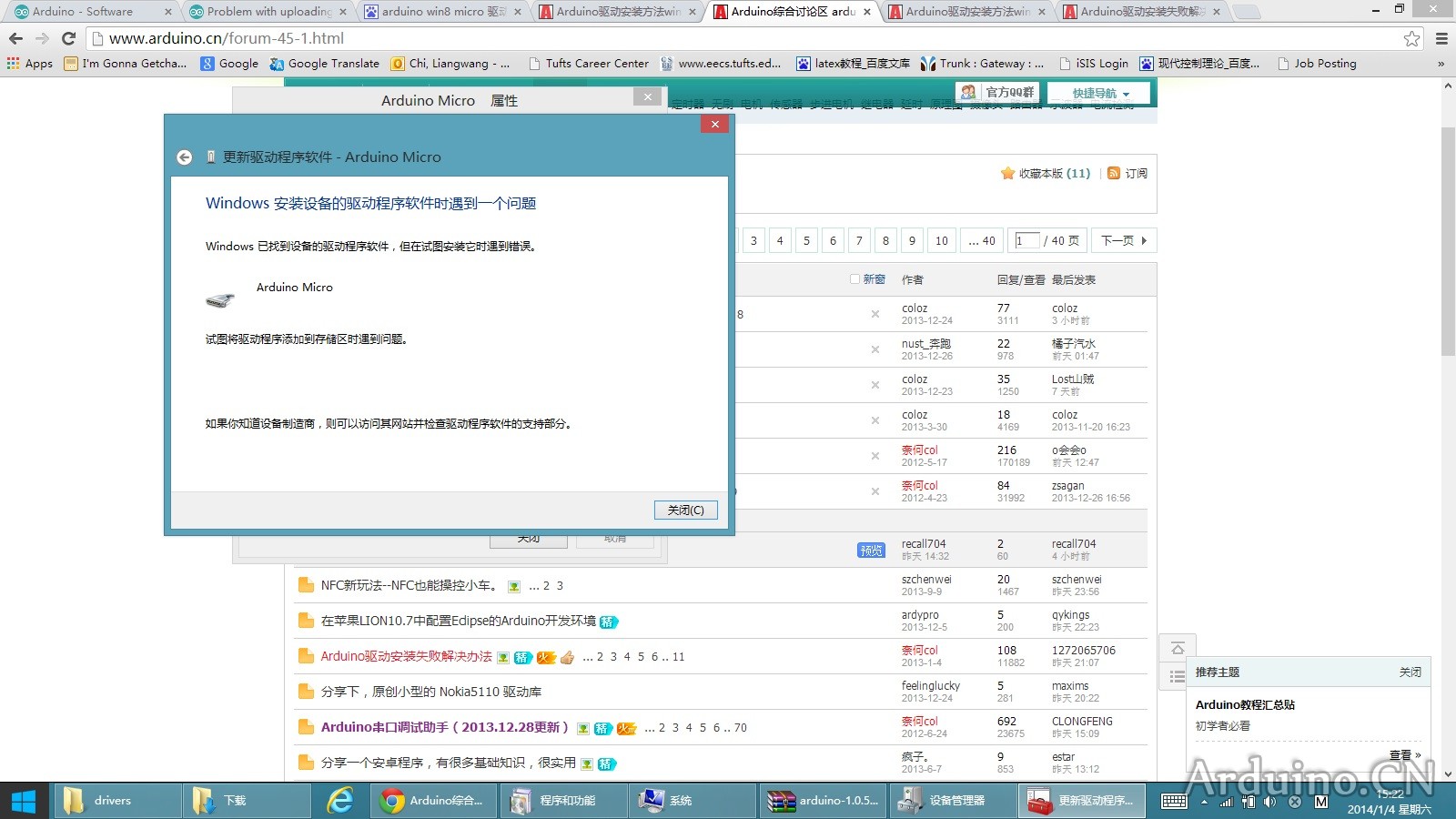Click image attachment icon on NFC thread
This screenshot has height=819, width=1456.
pyautogui.click(x=514, y=586)
